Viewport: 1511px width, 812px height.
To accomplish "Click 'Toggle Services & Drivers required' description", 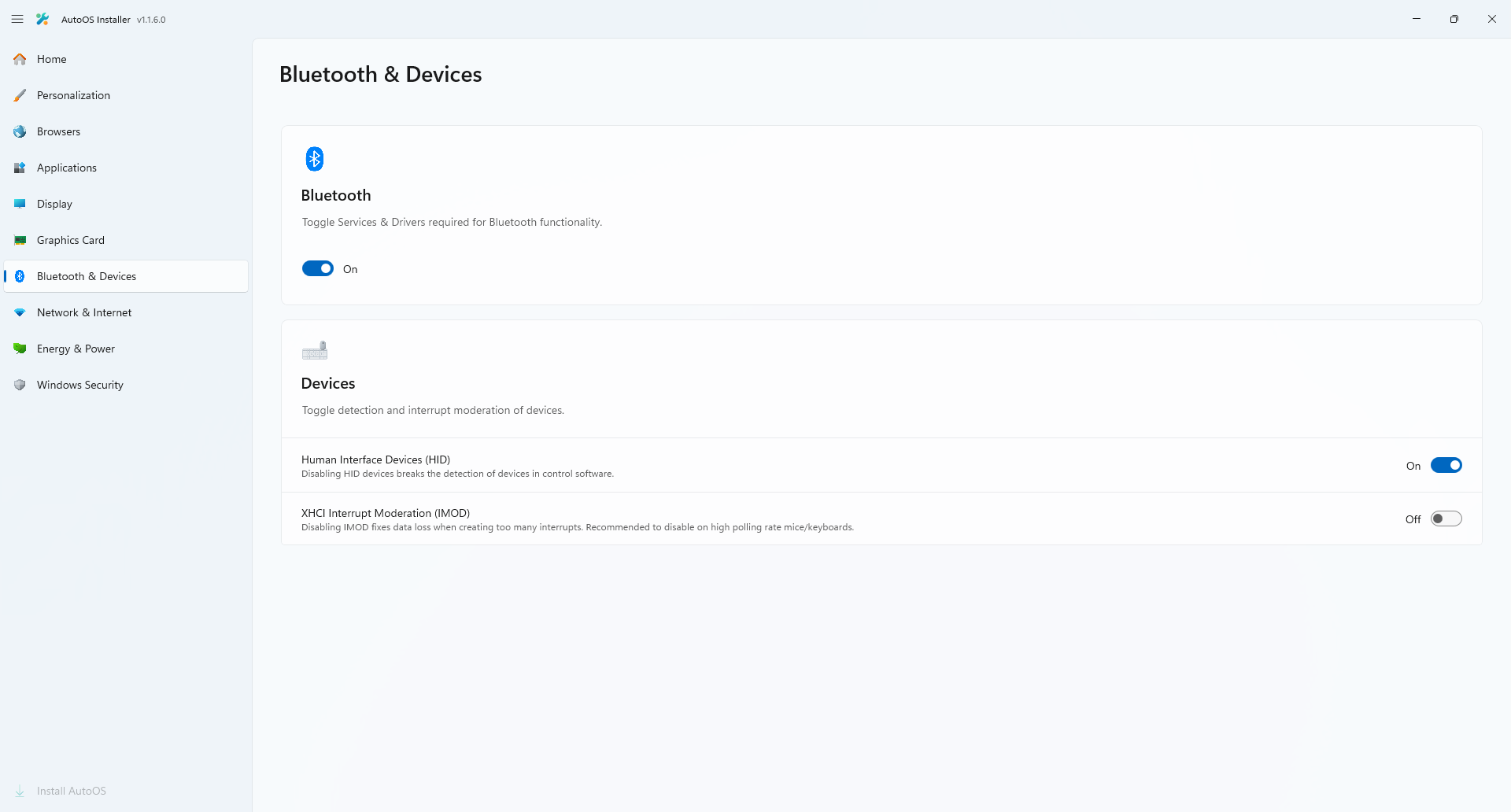I will pos(452,223).
